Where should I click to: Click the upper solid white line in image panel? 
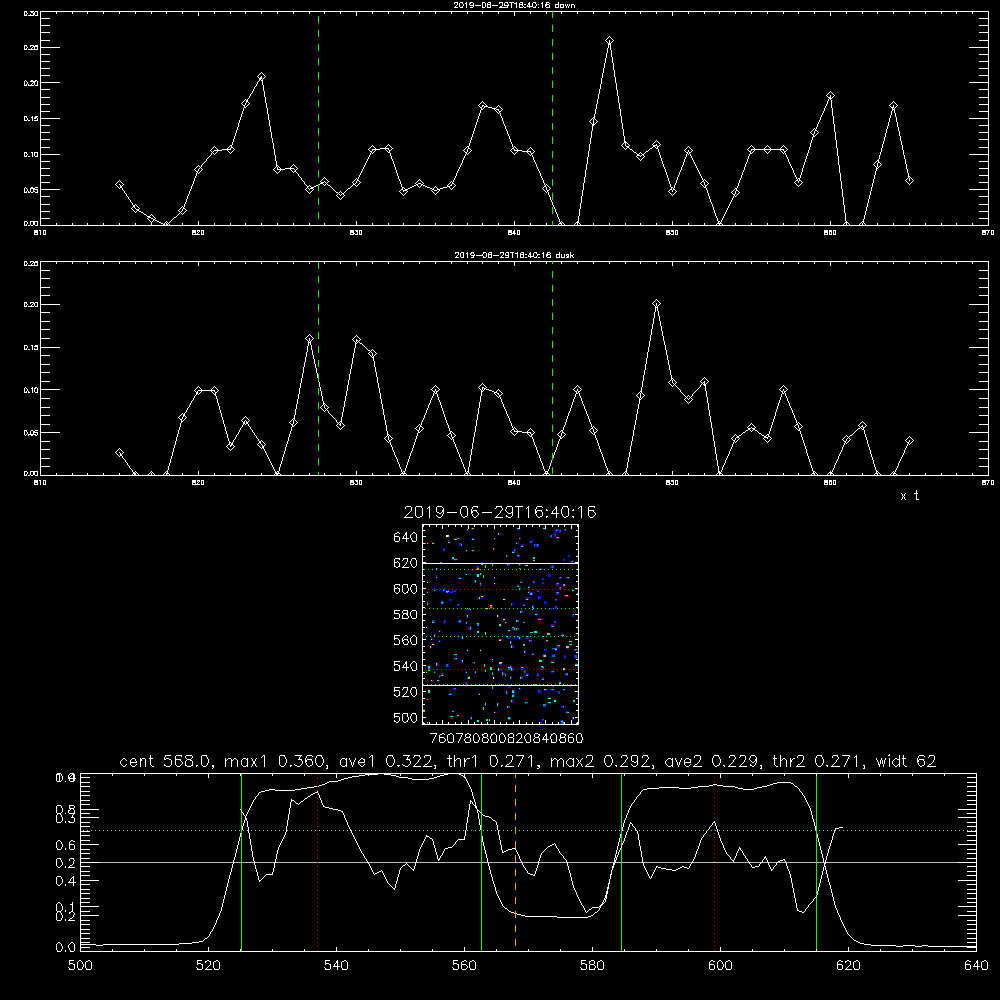pyautogui.click(x=500, y=563)
